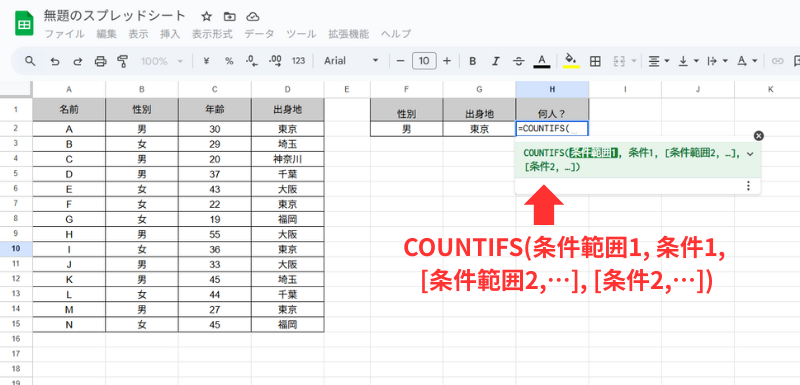This screenshot has height=385, width=800.
Task: Select the paint format roller icon
Action: 122,61
